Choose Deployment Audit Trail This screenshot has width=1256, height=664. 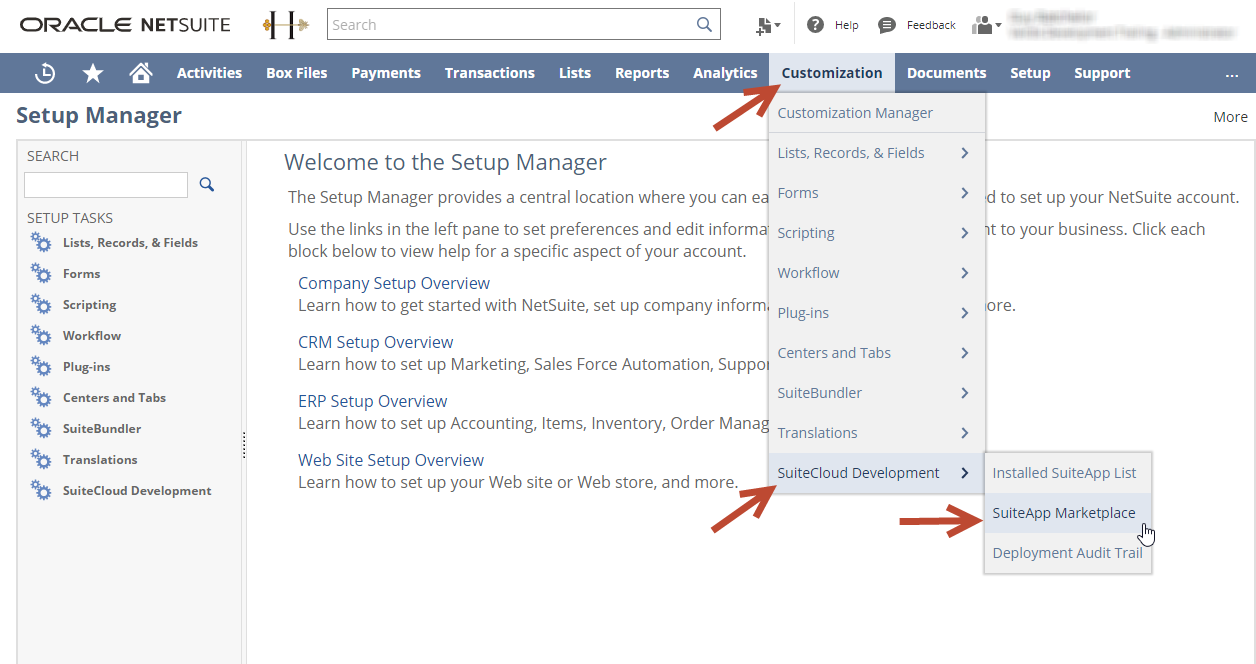(1068, 553)
